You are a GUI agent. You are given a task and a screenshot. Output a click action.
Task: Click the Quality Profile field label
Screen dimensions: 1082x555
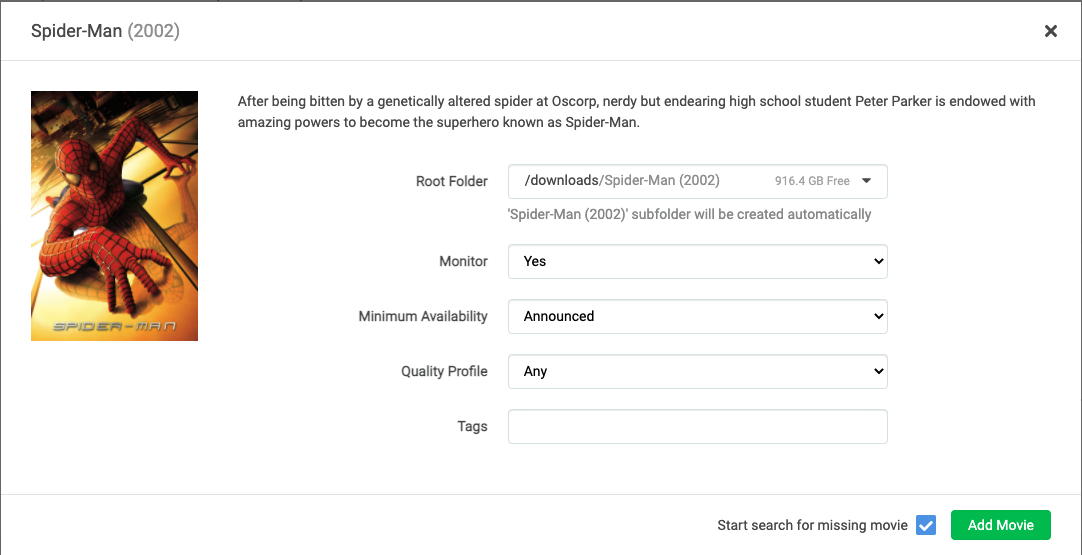[x=444, y=371]
